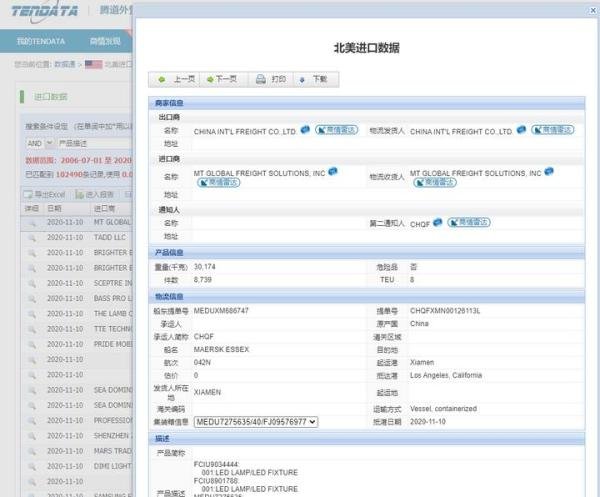Open detail magnifier for PRIDE MOBI row
This screenshot has width=600, height=497.
pyautogui.click(x=32, y=345)
